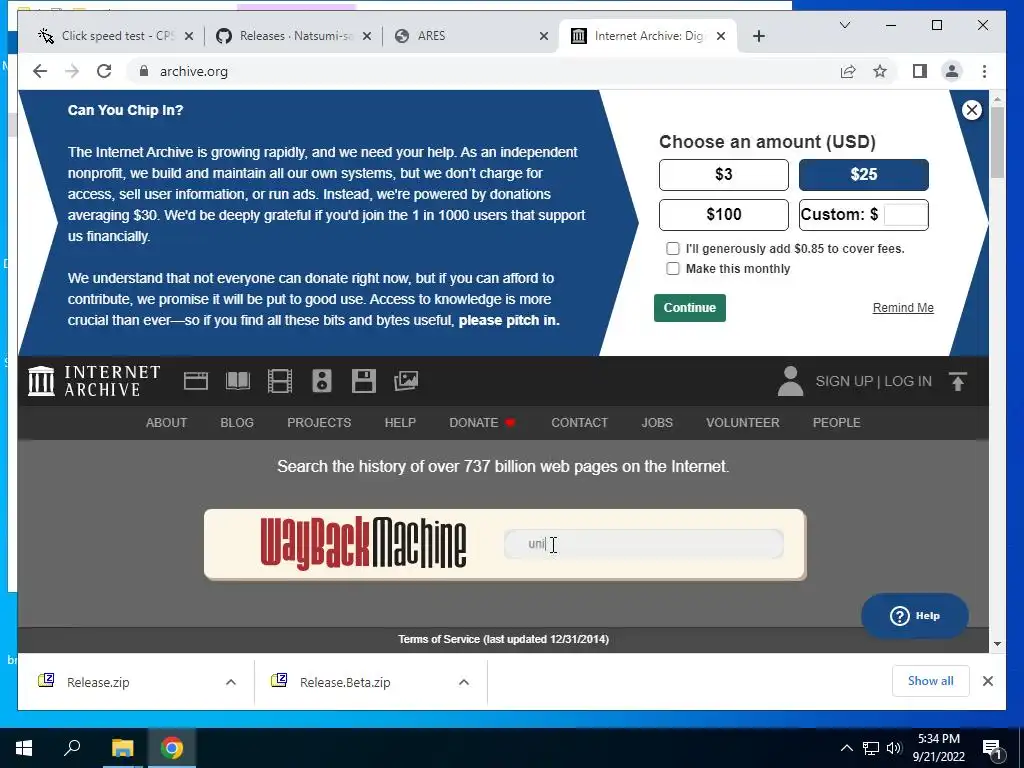Screen dimensions: 1024x768
Task: Open the Software (floppy disk) icon
Action: pyautogui.click(x=364, y=381)
